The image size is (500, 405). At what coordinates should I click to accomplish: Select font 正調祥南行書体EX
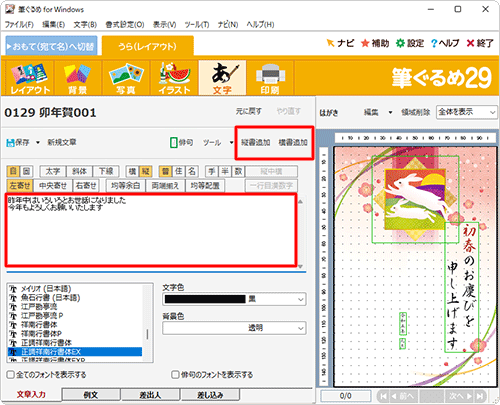point(75,352)
